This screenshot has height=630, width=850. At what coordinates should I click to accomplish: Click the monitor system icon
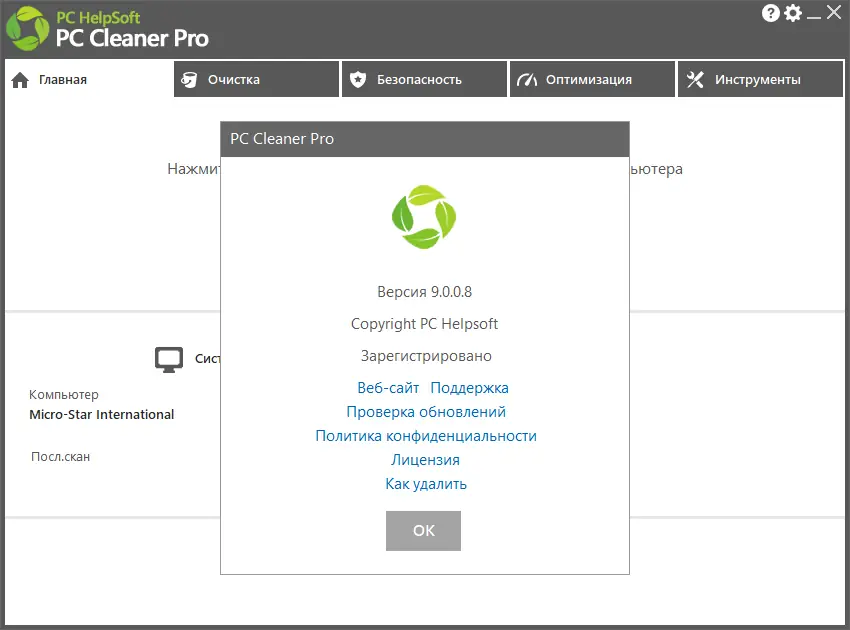click(169, 360)
